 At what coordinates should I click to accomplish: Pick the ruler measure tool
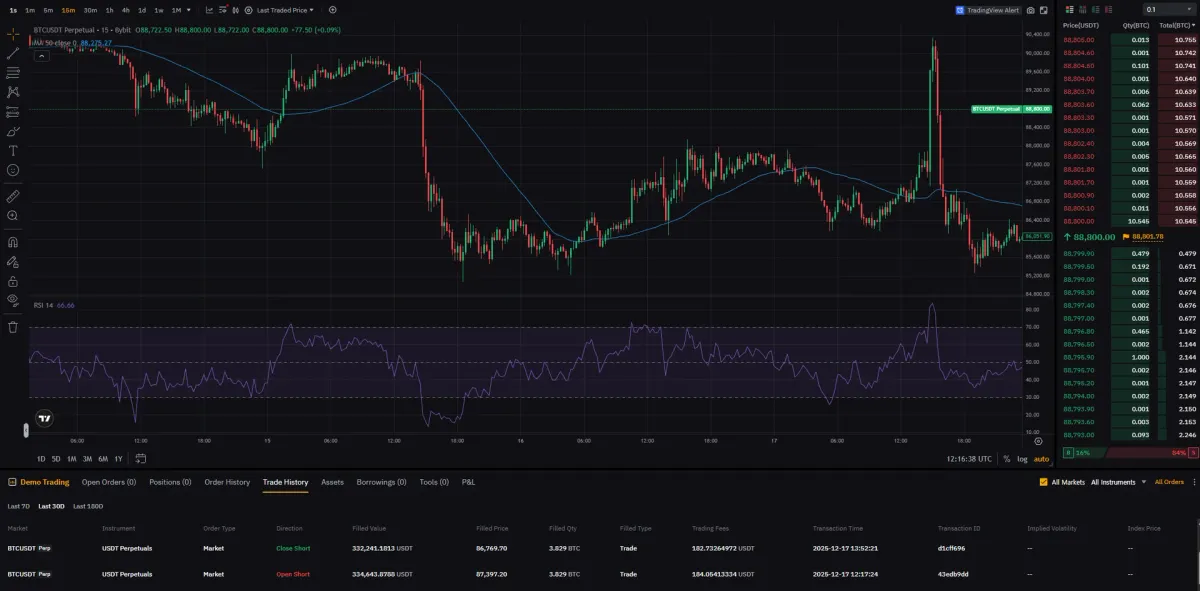(13, 196)
